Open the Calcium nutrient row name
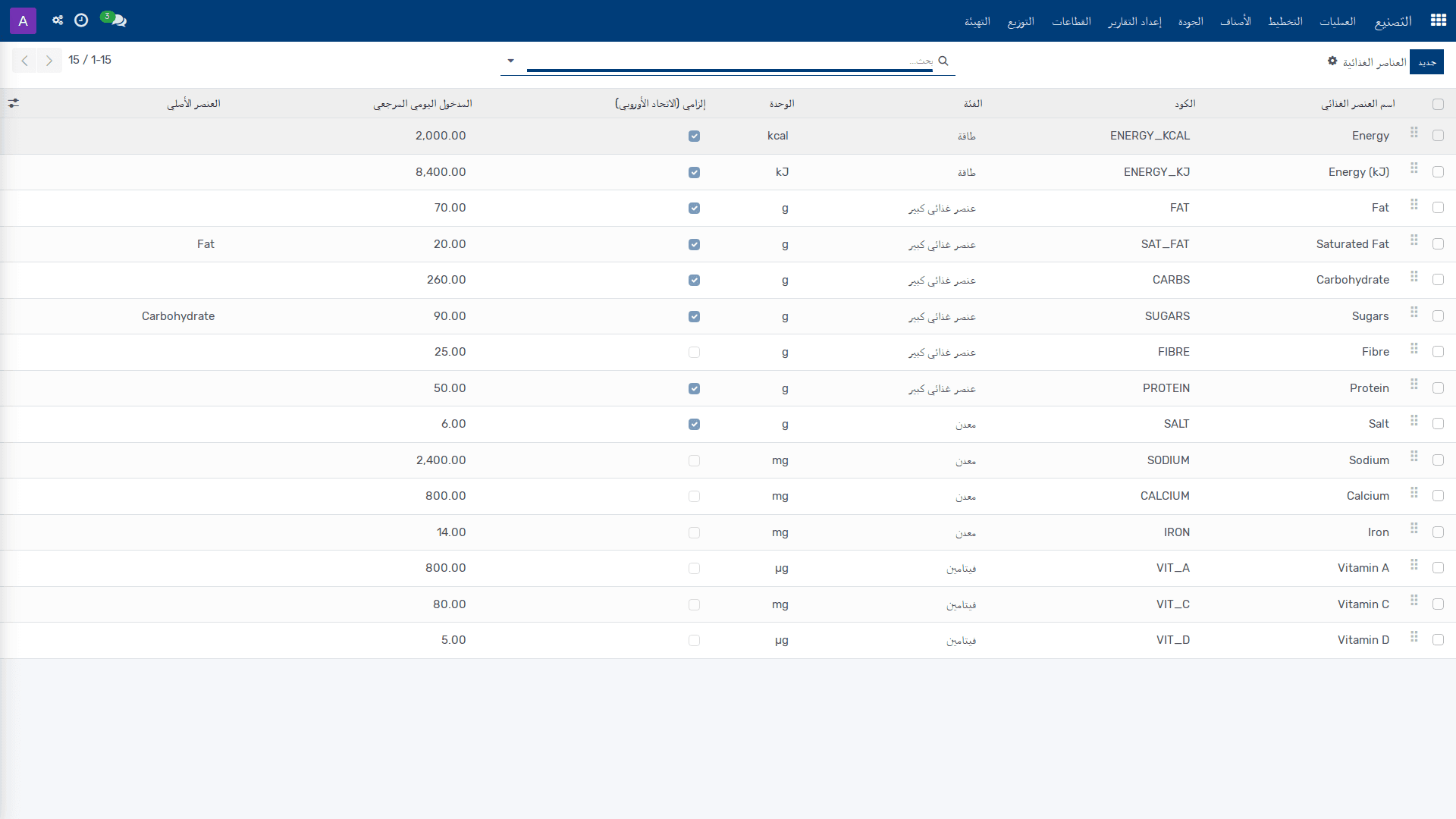The width and height of the screenshot is (1456, 819). pos(1368,496)
